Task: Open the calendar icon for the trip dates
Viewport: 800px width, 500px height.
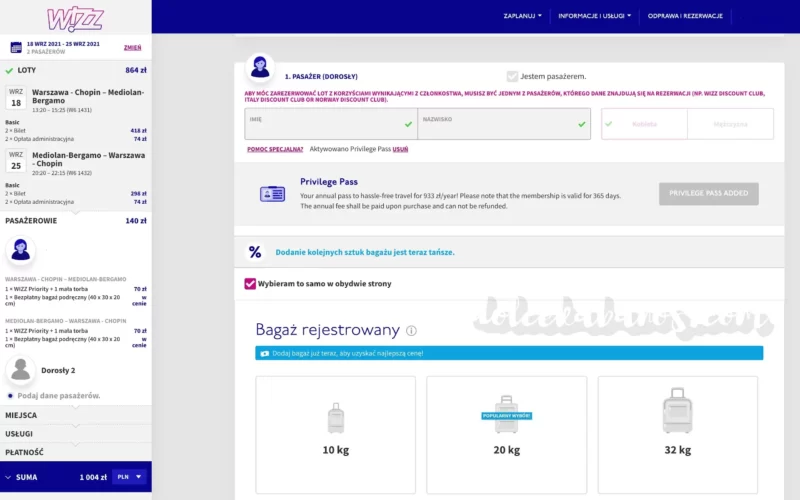Action: [x=16, y=47]
